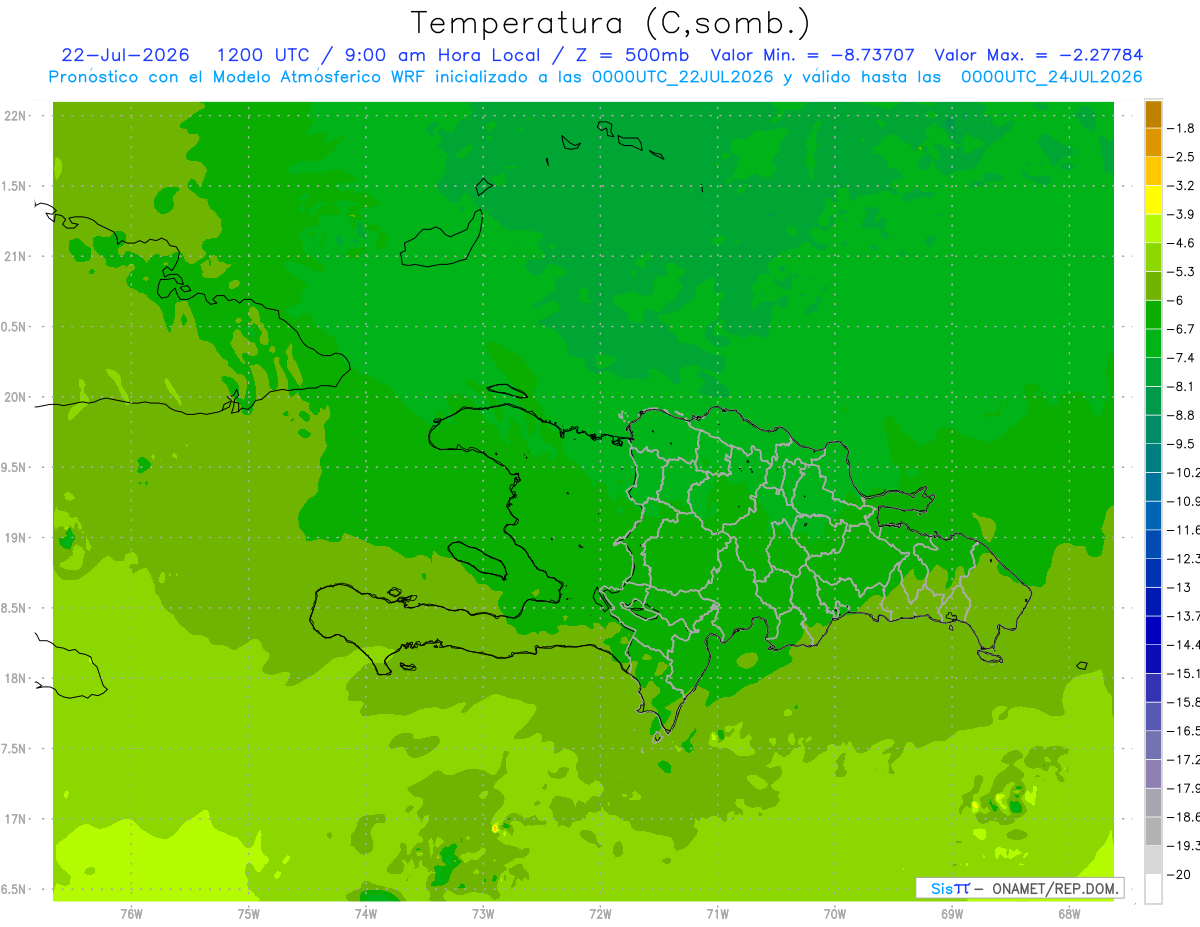Click the yellow color bar swatch between -3.2 and -3.9
1200x927 pixels.
pos(1153,200)
